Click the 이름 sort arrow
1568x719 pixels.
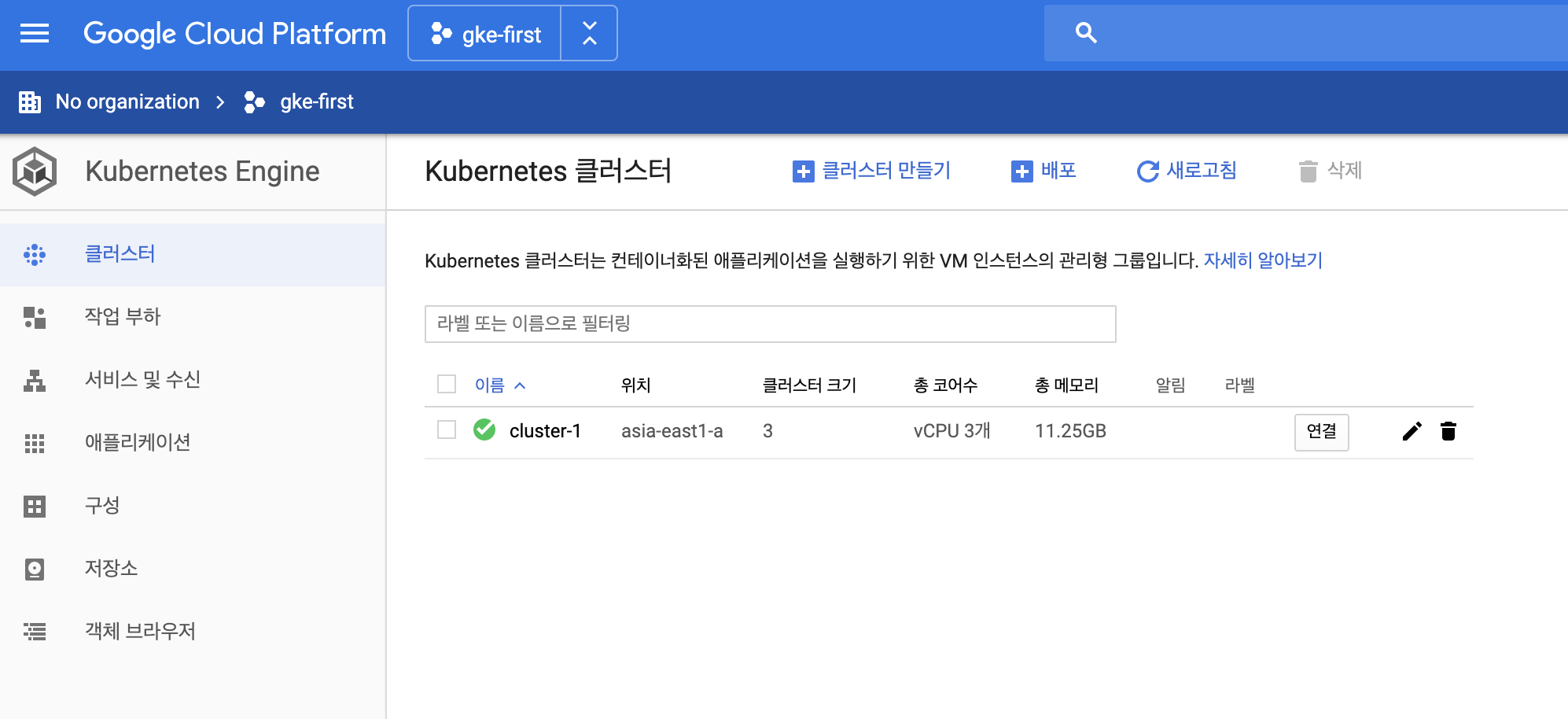[520, 385]
